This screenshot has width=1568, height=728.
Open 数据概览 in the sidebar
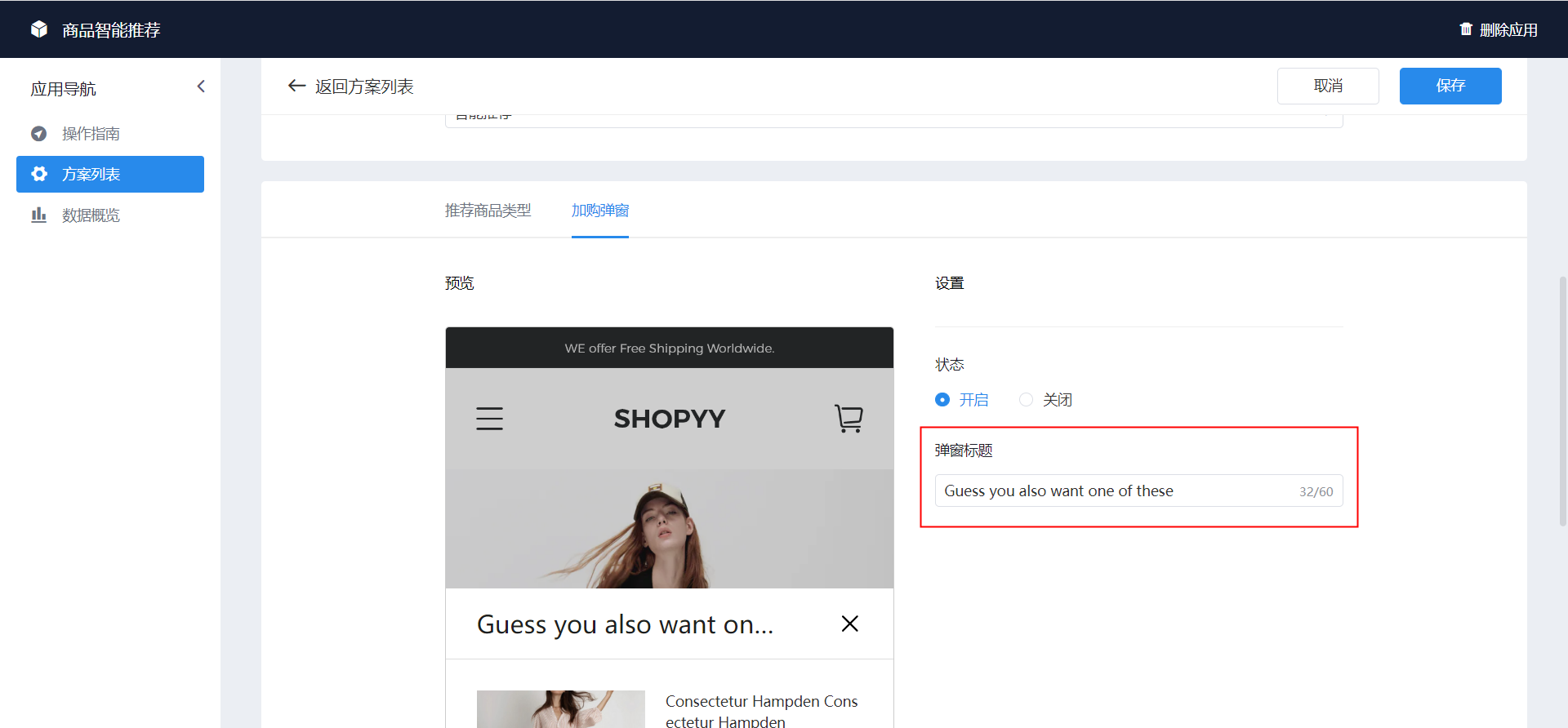110,215
